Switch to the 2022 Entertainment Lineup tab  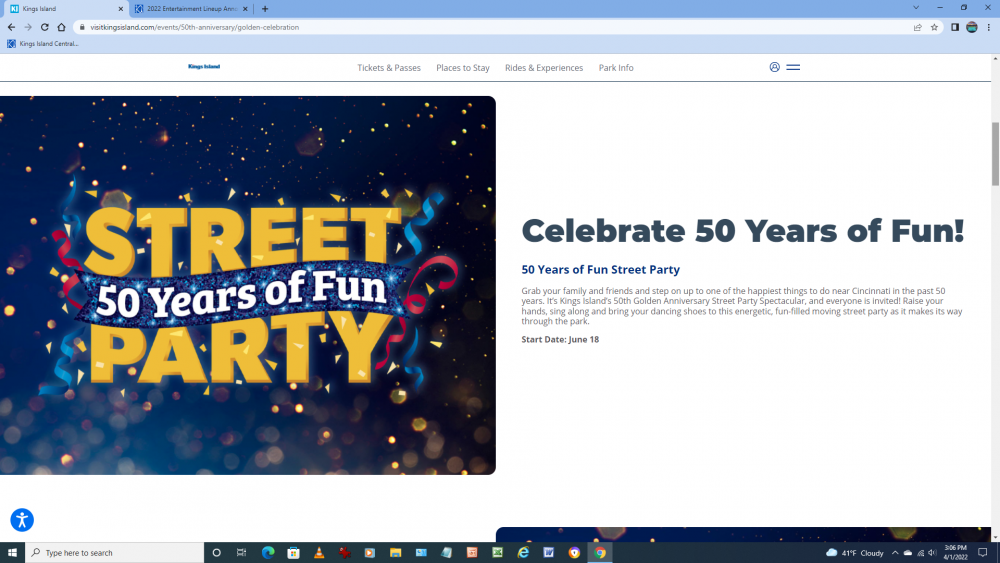tap(190, 8)
